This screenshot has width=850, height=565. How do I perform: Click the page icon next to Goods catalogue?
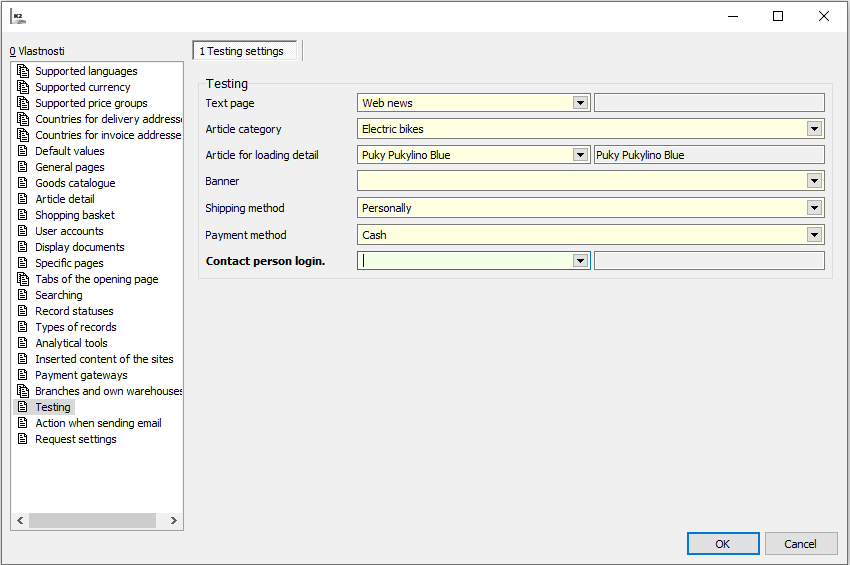pos(23,183)
